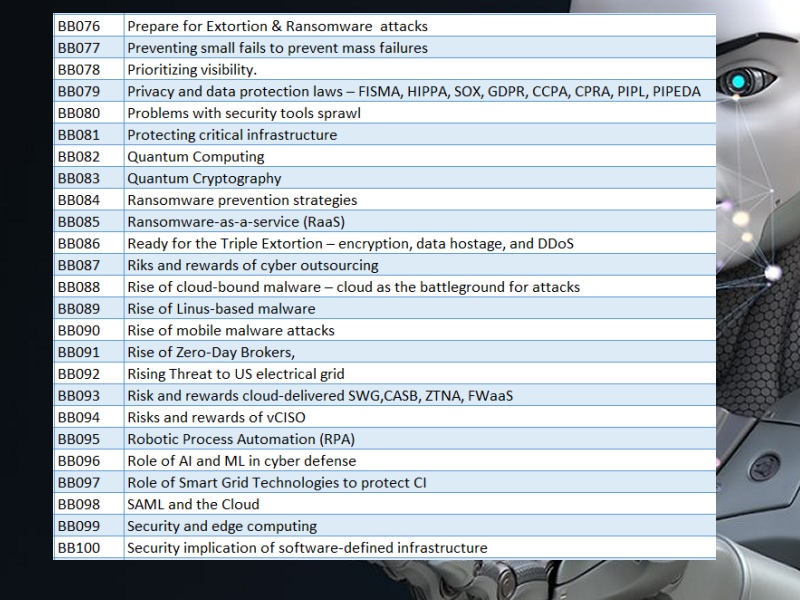The height and width of the screenshot is (600, 800).
Task: Click the BB088 code cell
Action: 79,287
